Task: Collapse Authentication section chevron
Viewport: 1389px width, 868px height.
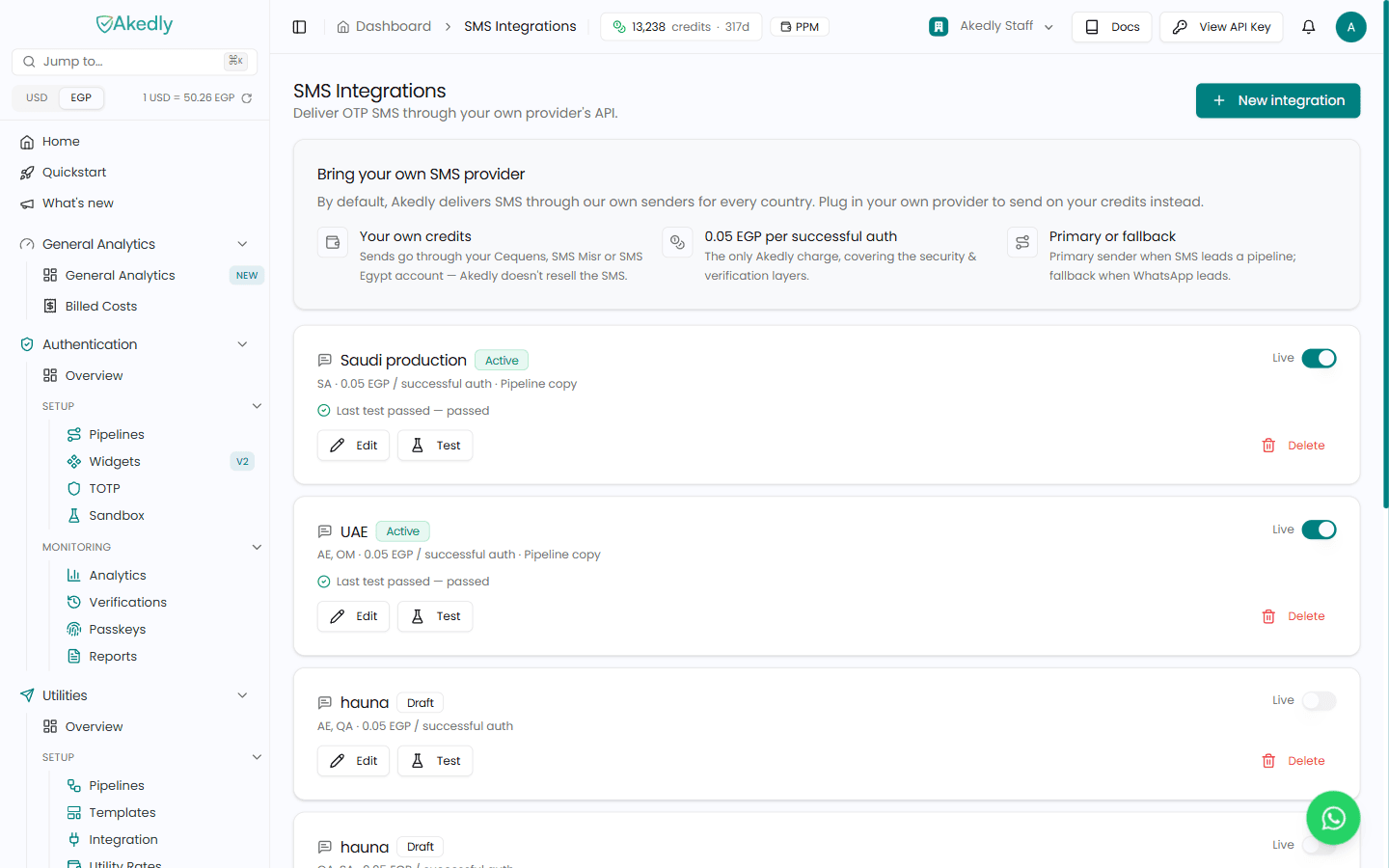Action: [242, 344]
